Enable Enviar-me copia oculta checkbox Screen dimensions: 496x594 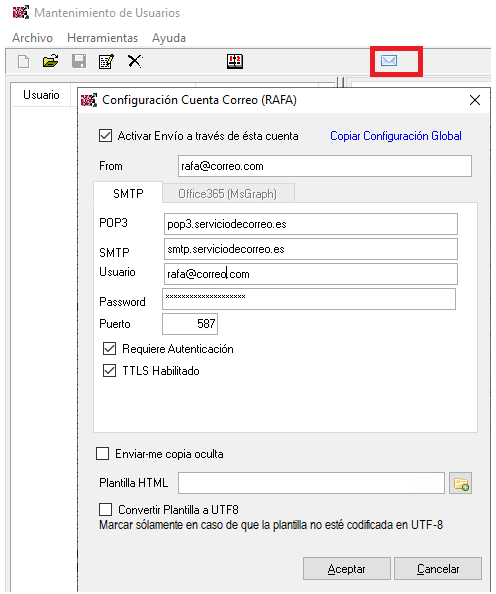(x=103, y=453)
